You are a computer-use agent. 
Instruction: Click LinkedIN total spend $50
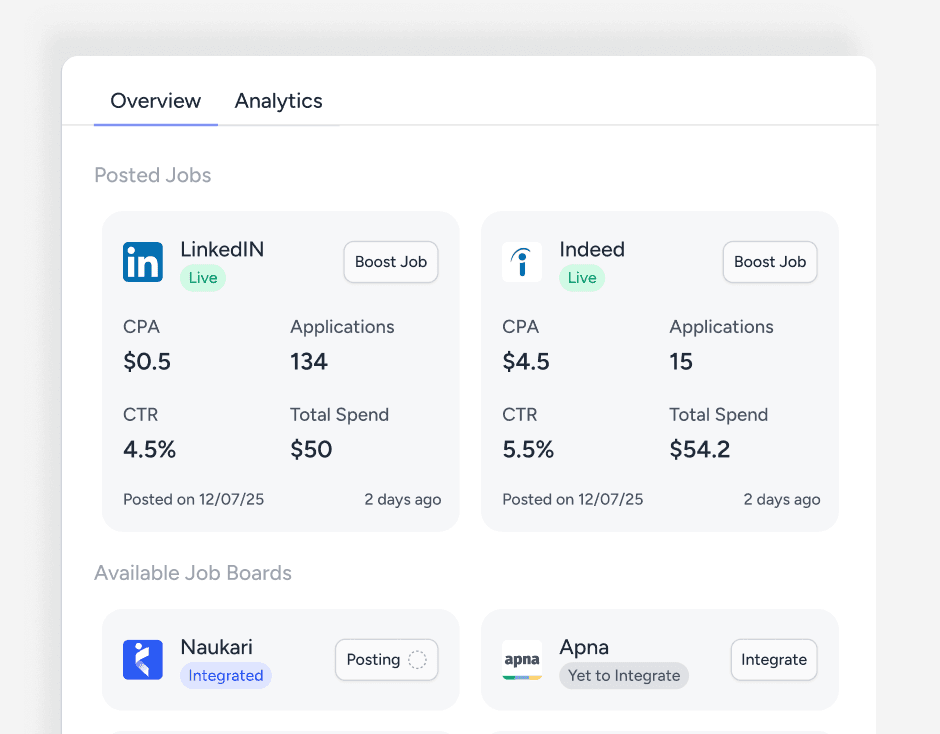point(311,449)
